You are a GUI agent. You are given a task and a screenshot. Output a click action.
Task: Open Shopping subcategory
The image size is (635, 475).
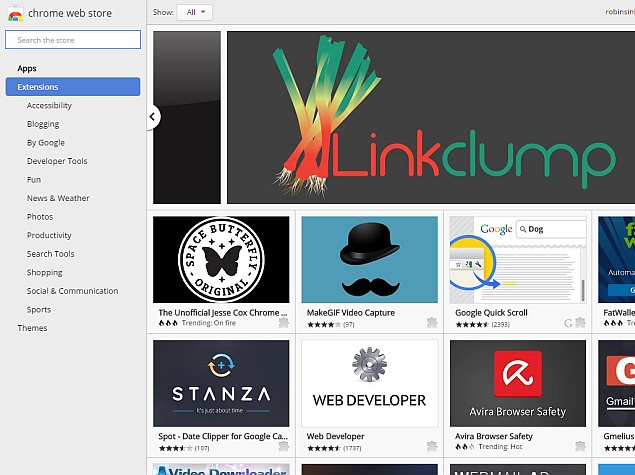[45, 273]
